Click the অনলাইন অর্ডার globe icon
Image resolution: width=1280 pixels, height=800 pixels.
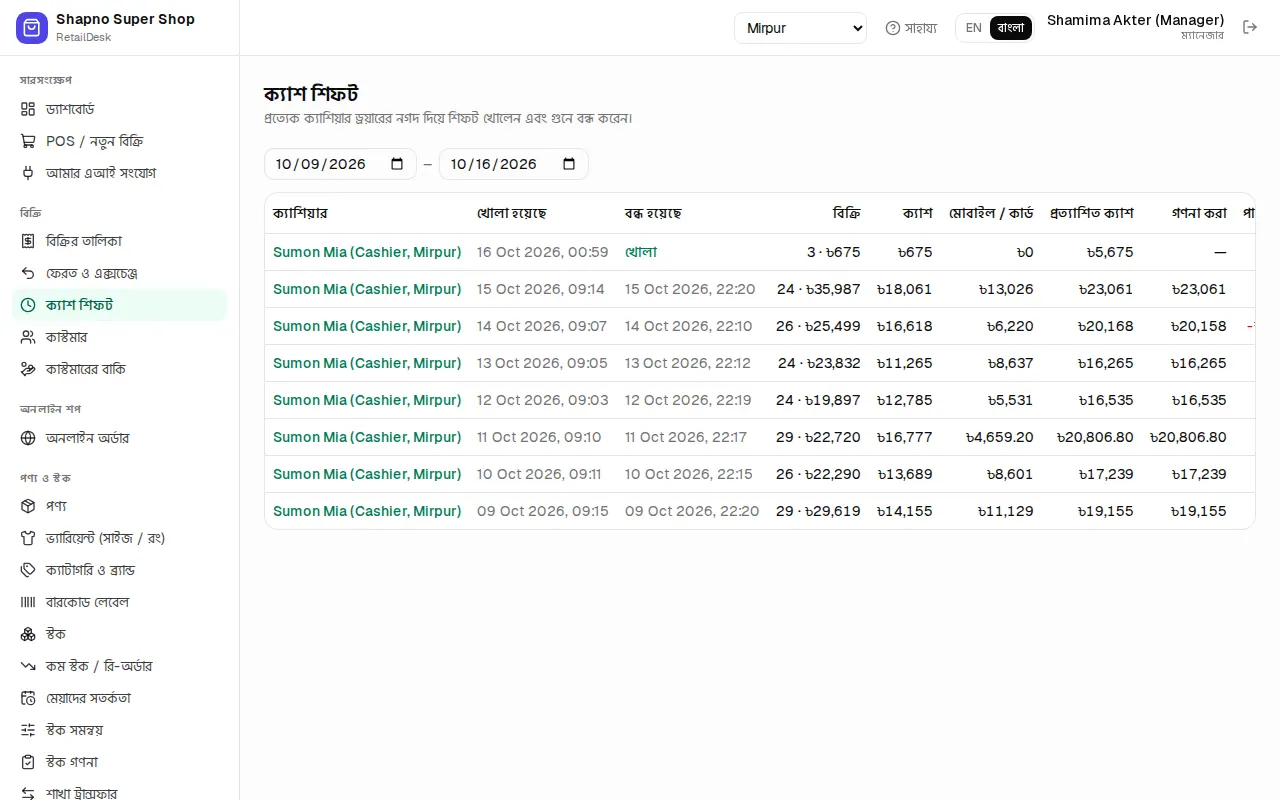click(28, 438)
